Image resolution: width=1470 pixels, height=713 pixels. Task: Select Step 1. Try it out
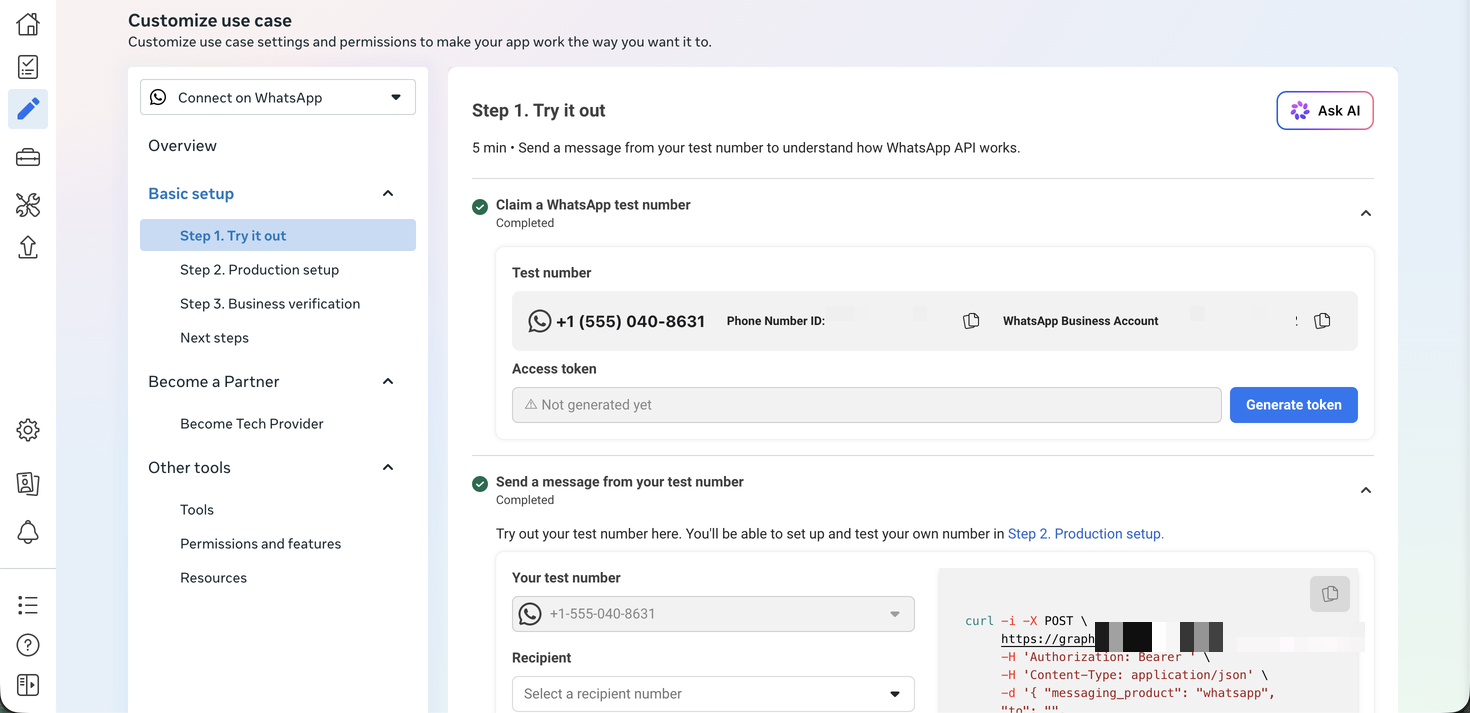click(x=278, y=236)
